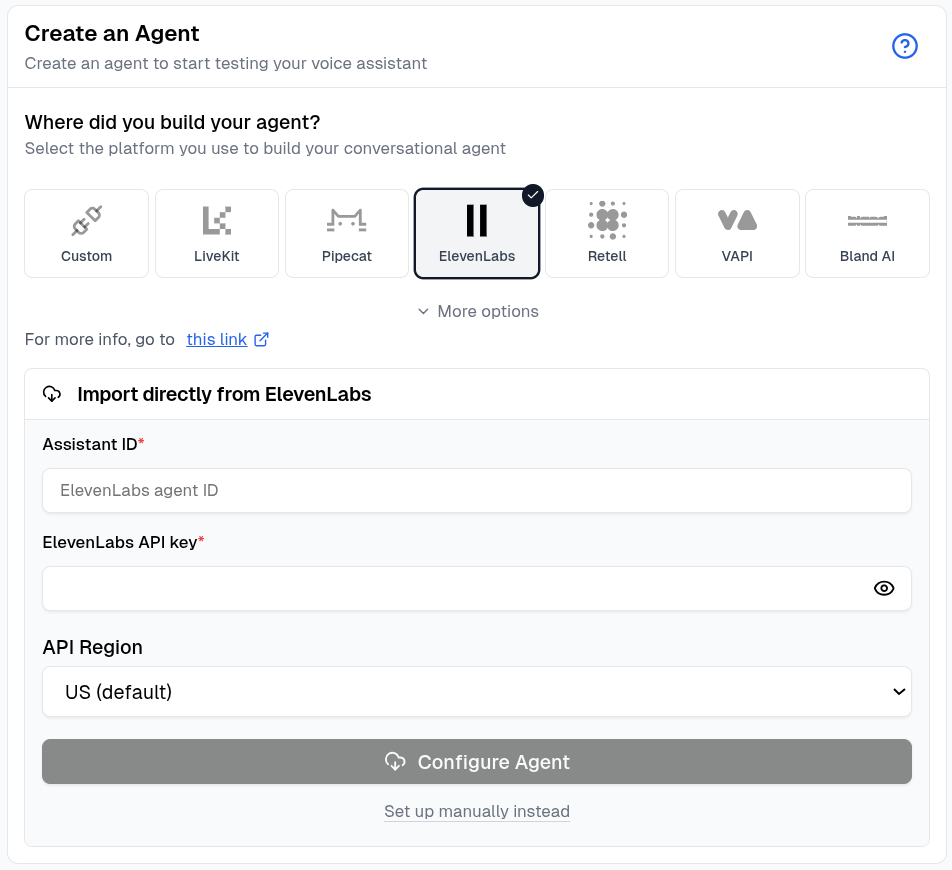Click the cloud download icon in import header
Screen dimensions: 952x870
[x=52, y=394]
